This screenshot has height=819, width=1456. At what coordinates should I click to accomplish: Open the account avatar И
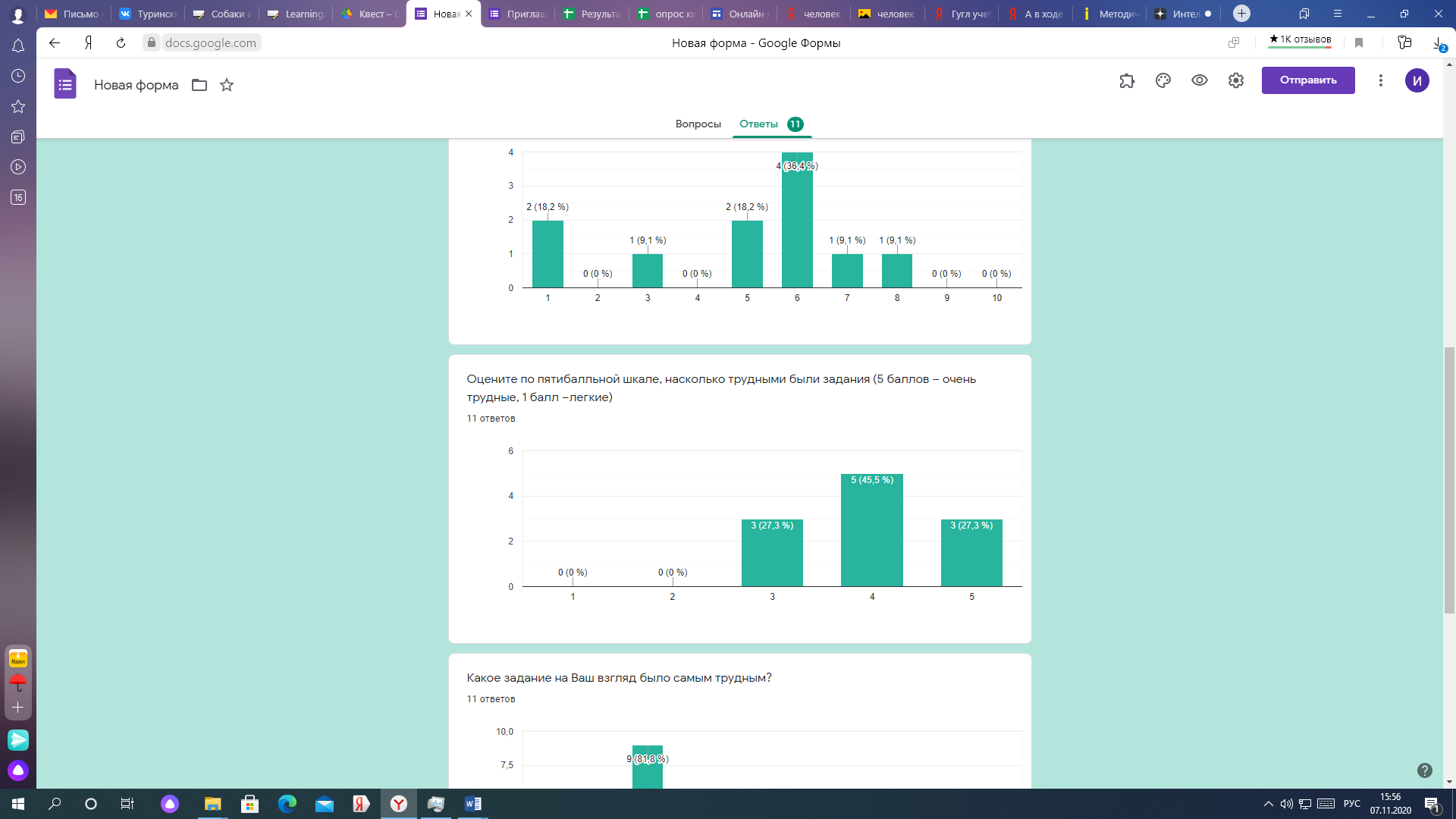click(1417, 80)
